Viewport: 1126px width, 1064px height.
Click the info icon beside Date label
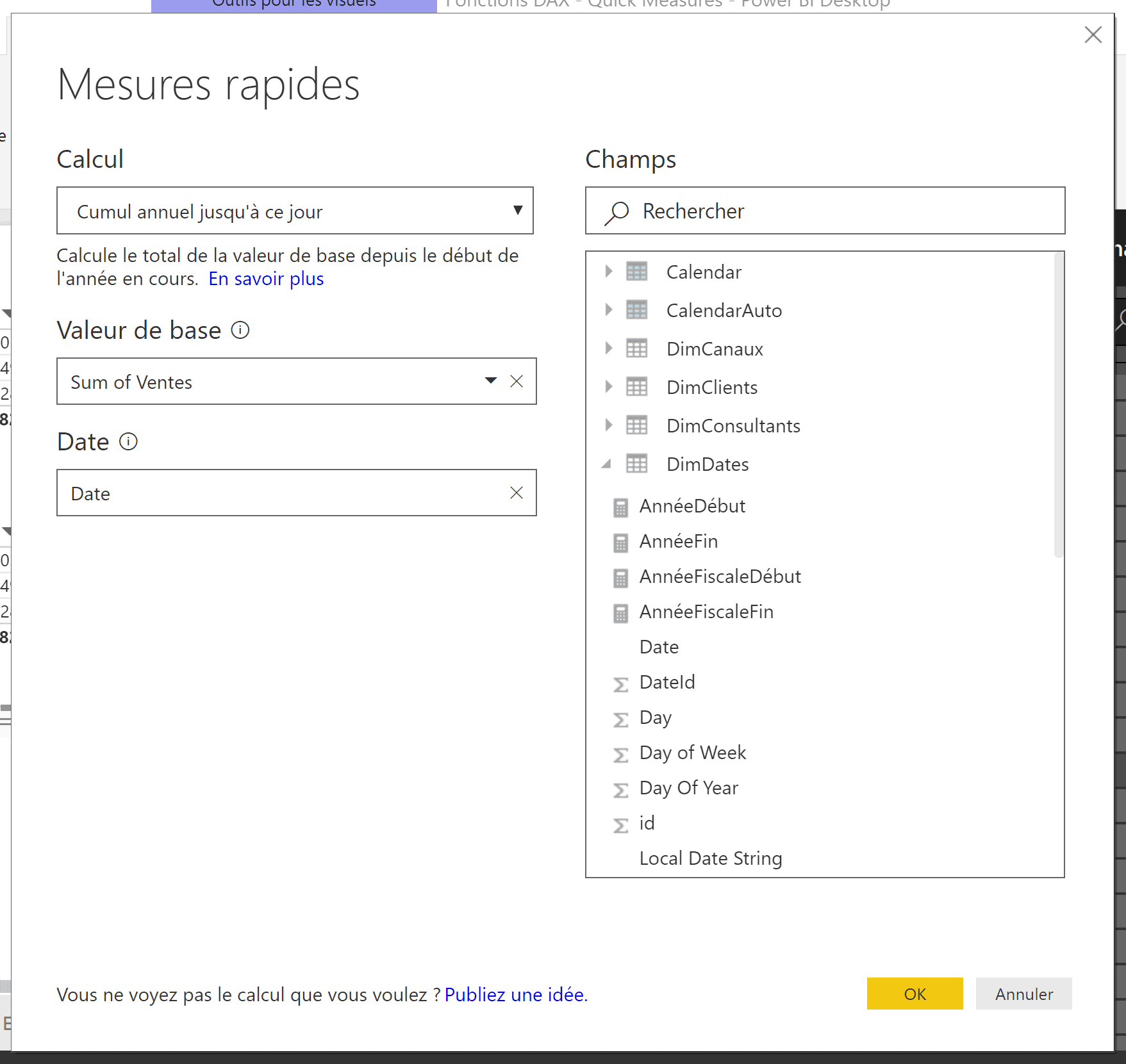129,442
